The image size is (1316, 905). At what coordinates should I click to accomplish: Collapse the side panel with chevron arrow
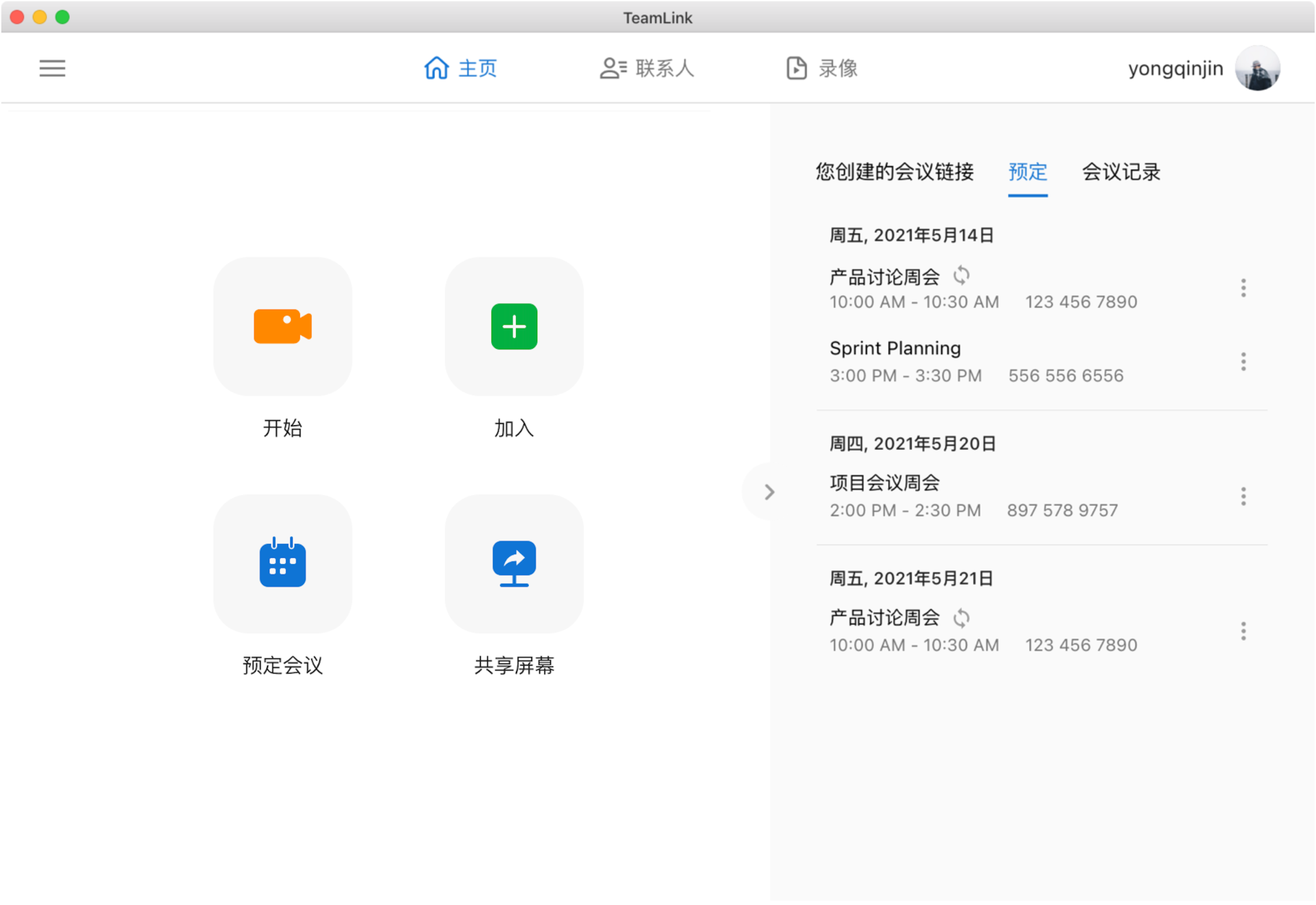(x=769, y=492)
